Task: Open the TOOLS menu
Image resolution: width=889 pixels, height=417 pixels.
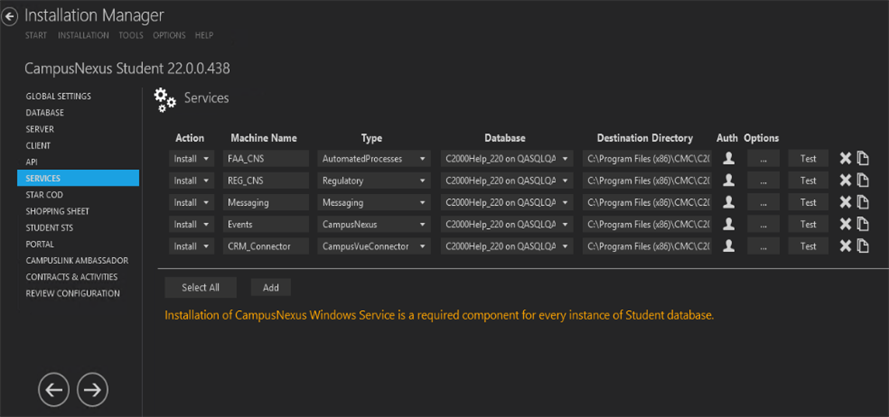Action: pyautogui.click(x=131, y=35)
